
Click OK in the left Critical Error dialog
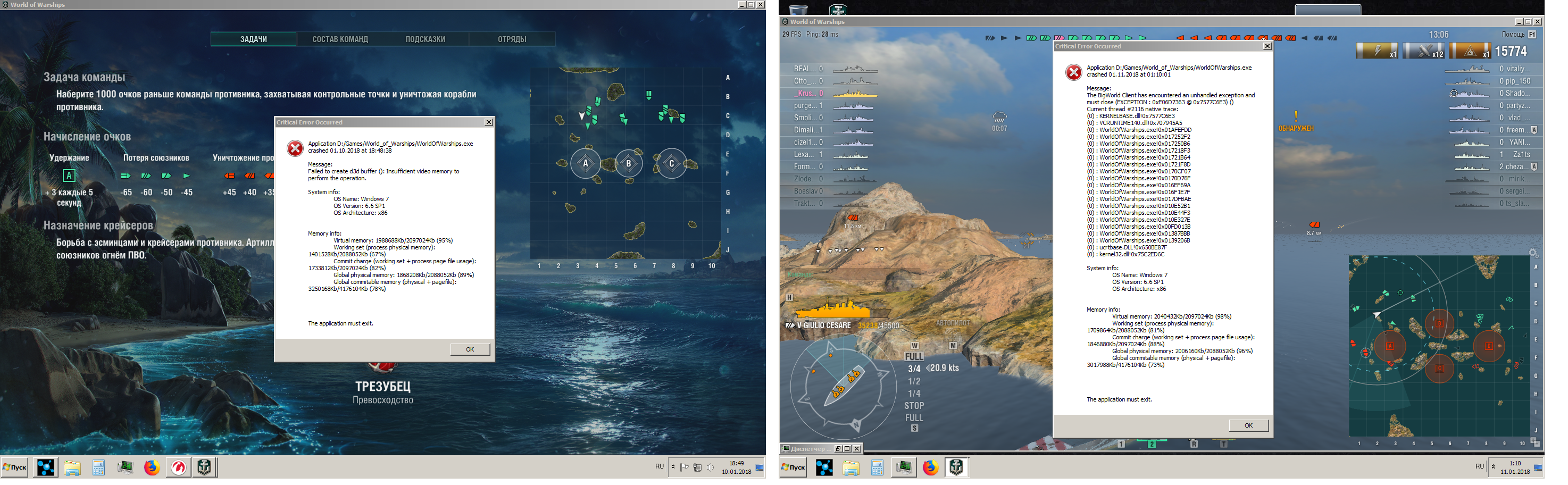pos(470,349)
